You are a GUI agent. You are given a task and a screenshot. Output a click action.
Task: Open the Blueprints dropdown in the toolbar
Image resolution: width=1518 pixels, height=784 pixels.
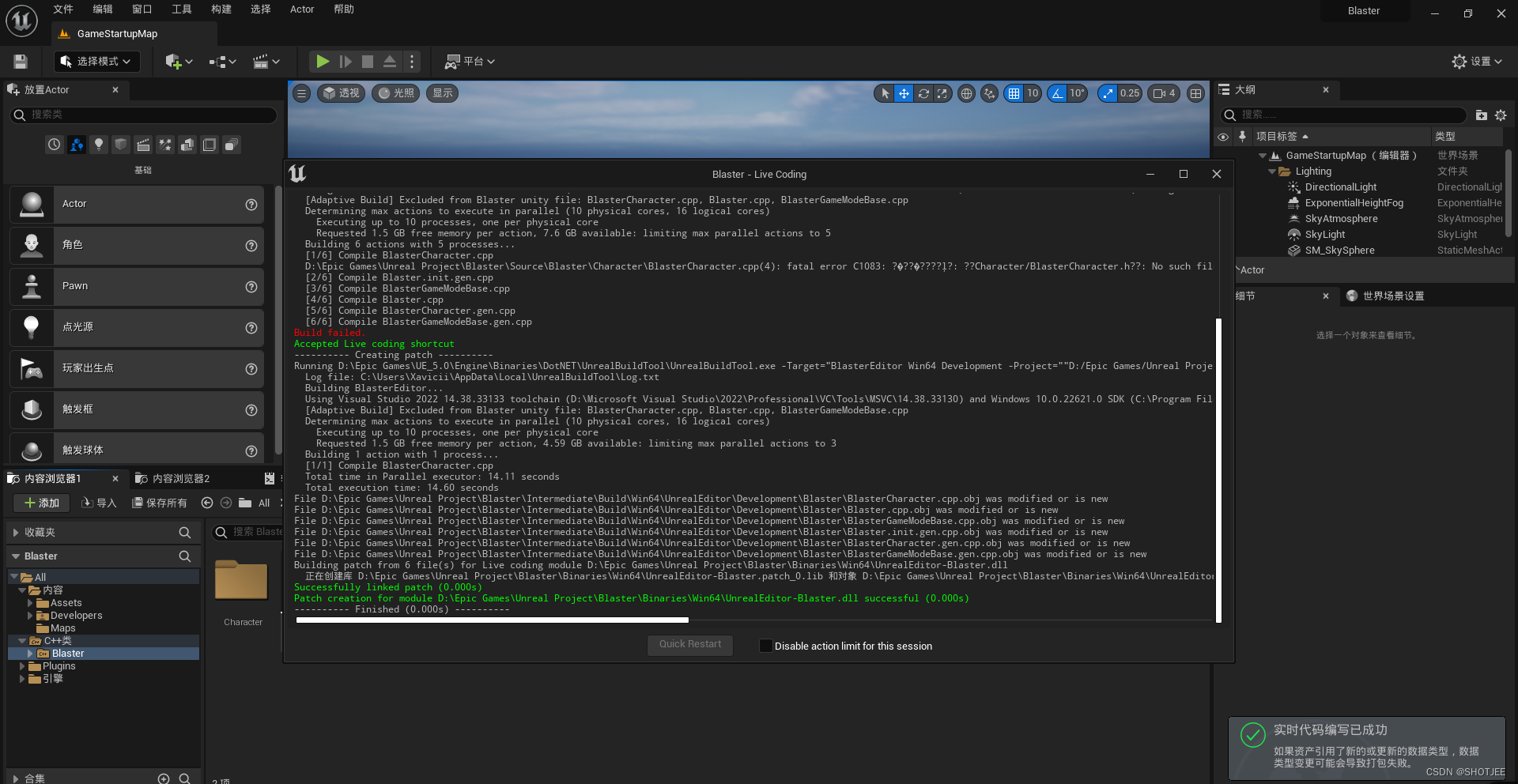click(x=223, y=62)
